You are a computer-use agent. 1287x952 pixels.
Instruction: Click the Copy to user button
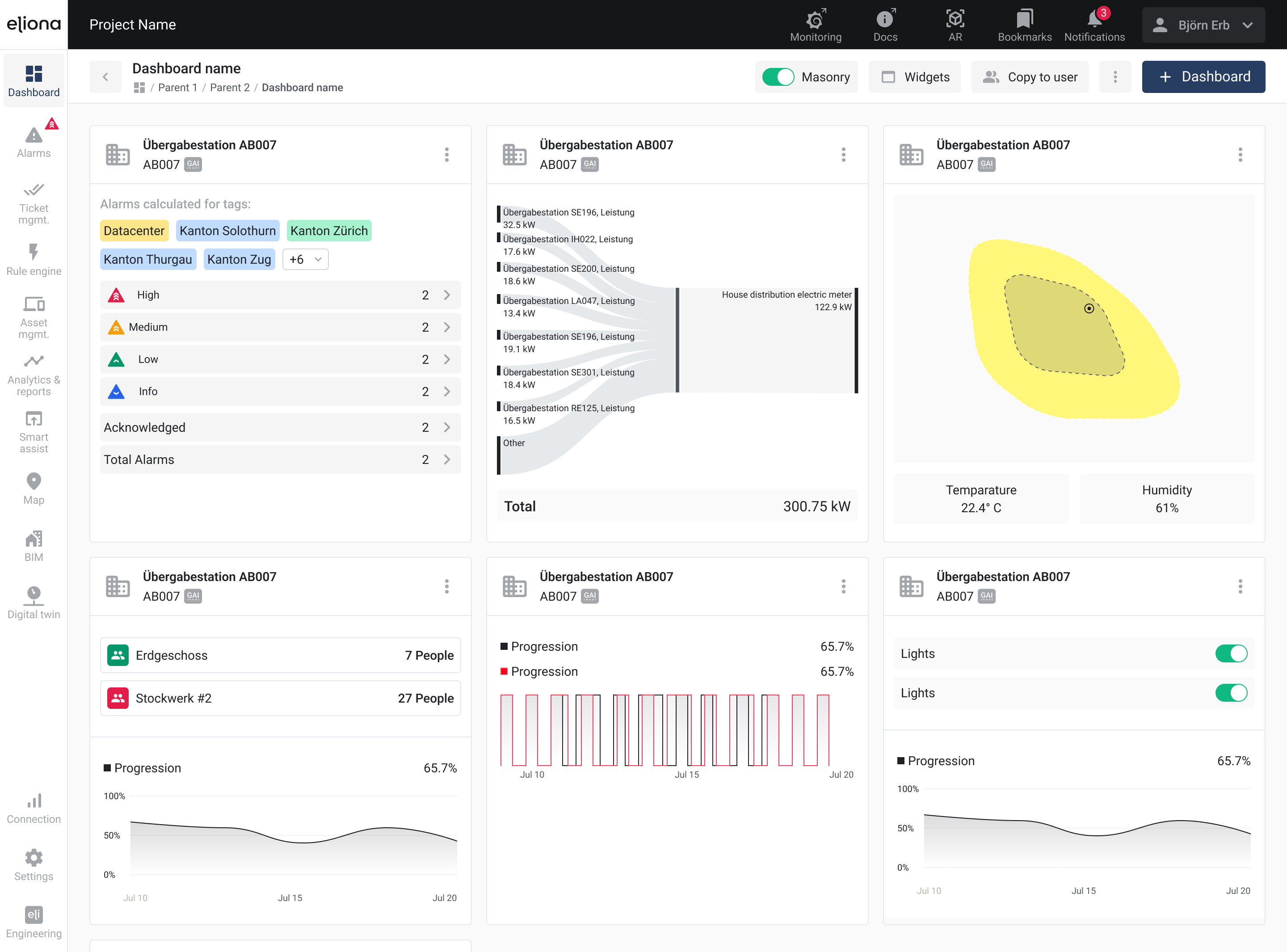(x=1030, y=76)
